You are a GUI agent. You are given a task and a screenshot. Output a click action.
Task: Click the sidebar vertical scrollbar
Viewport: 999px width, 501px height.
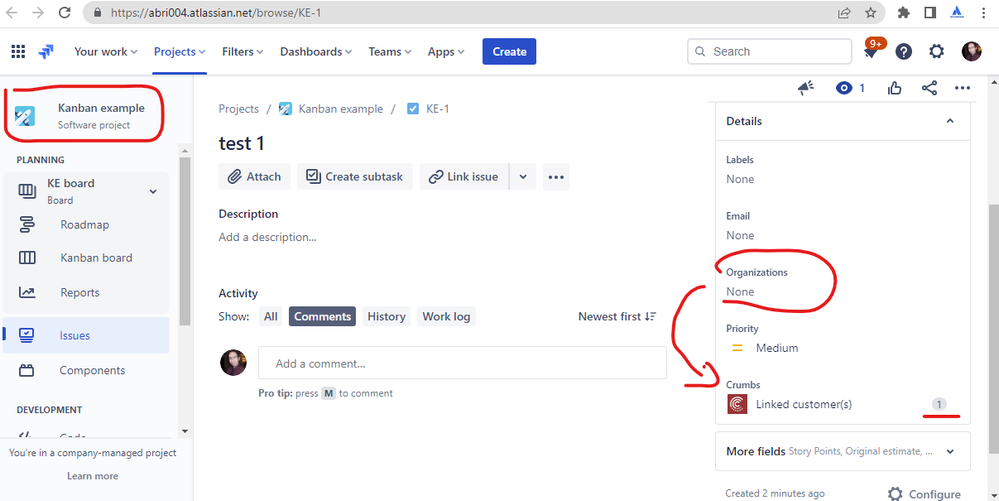coord(185,240)
